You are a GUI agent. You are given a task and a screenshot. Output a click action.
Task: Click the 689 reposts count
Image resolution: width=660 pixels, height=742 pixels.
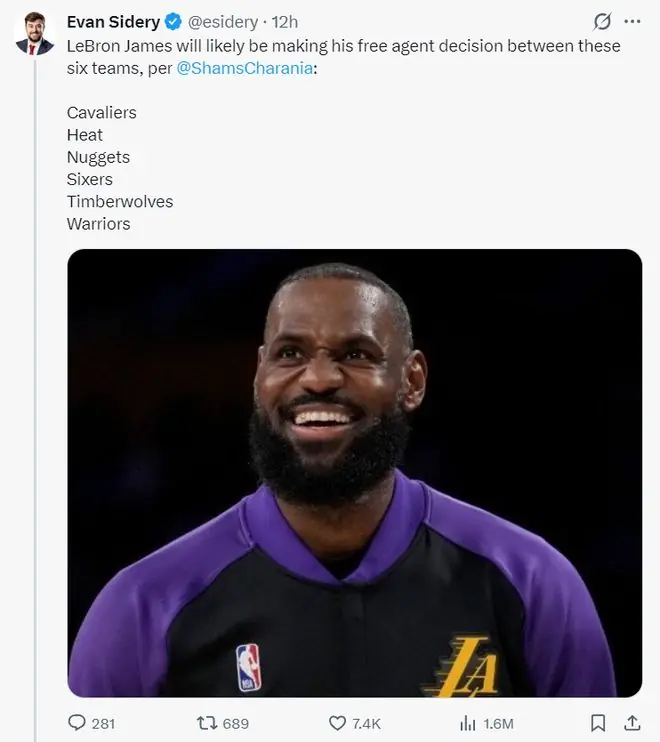236,724
